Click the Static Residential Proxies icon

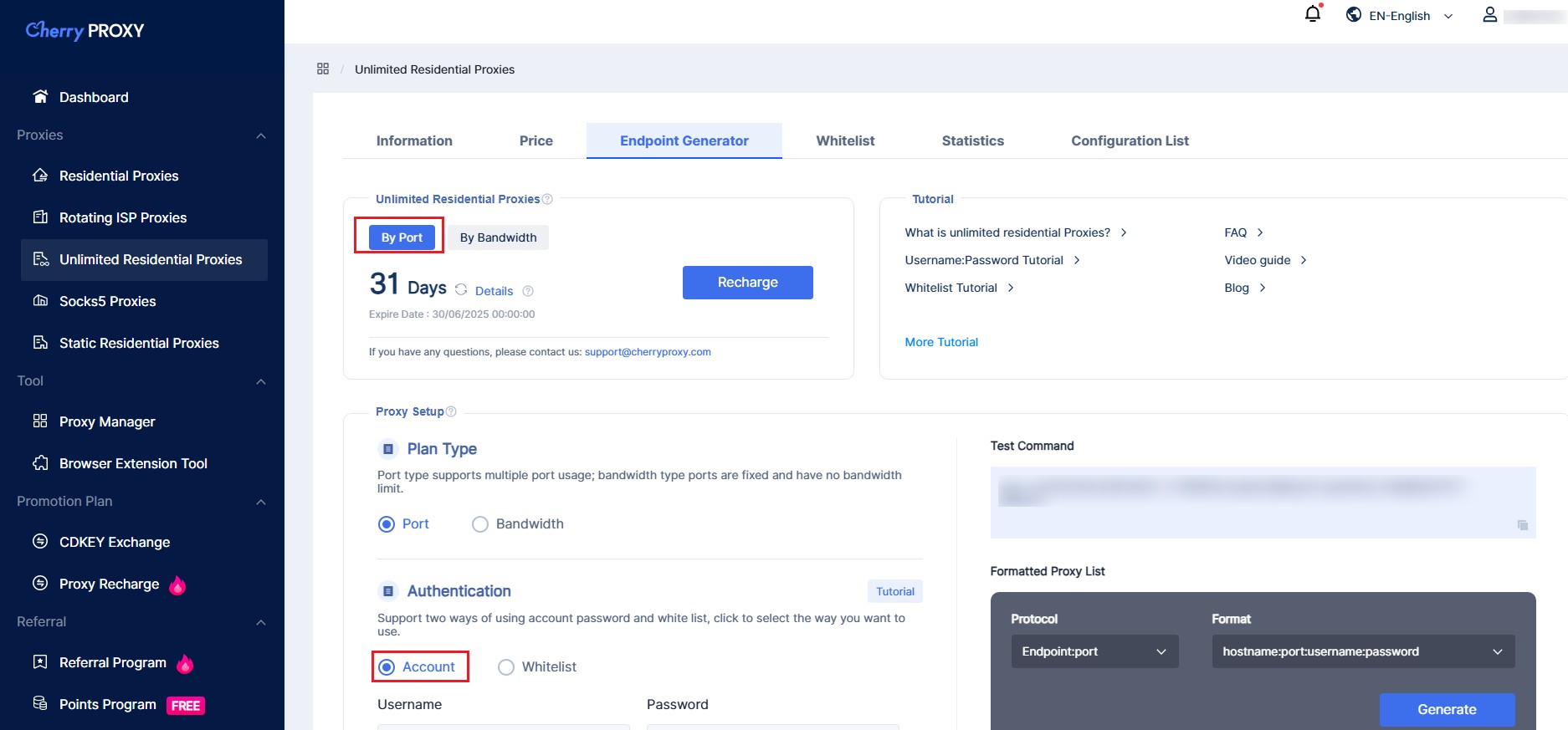(40, 342)
